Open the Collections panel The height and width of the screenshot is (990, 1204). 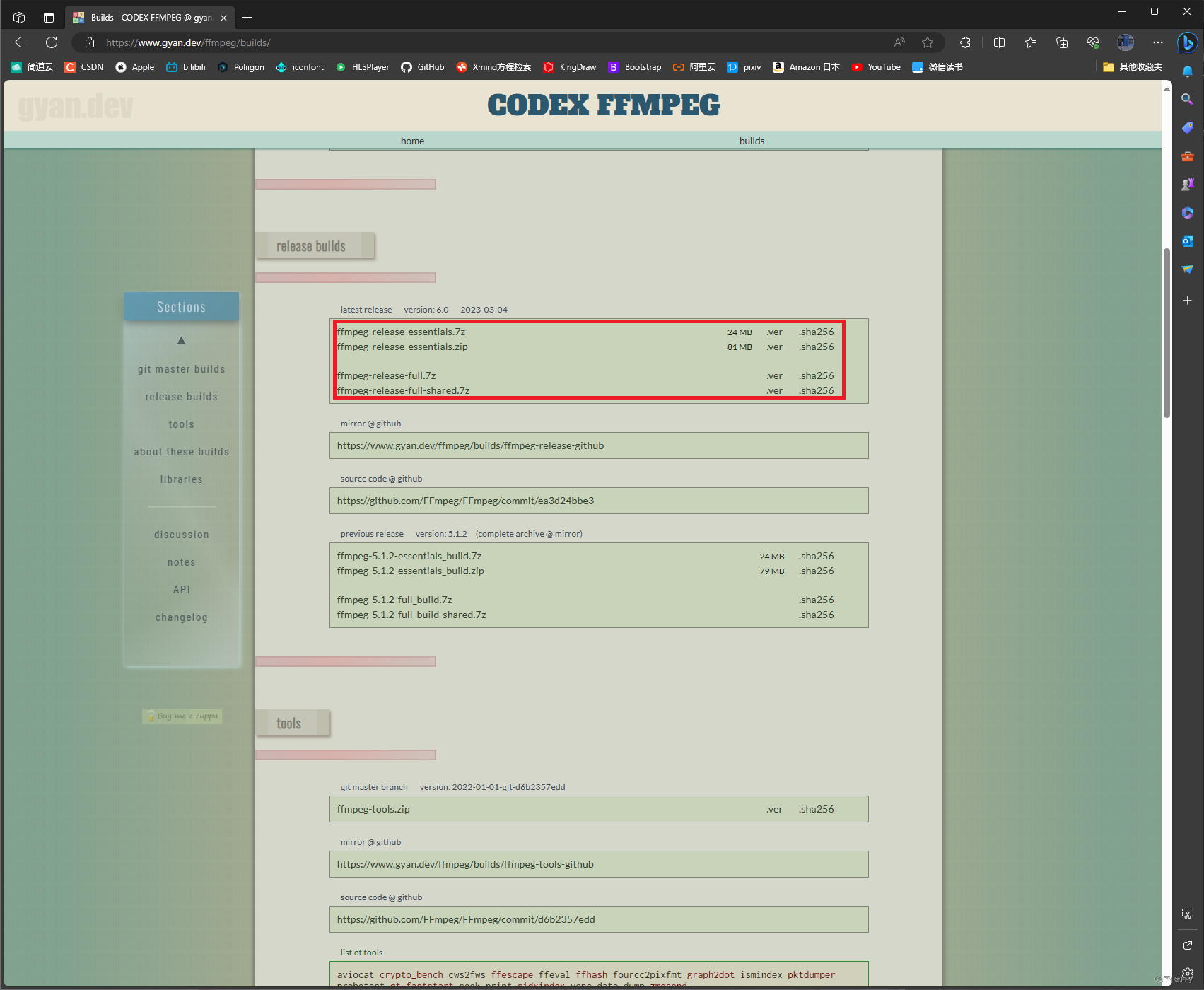(x=1062, y=42)
